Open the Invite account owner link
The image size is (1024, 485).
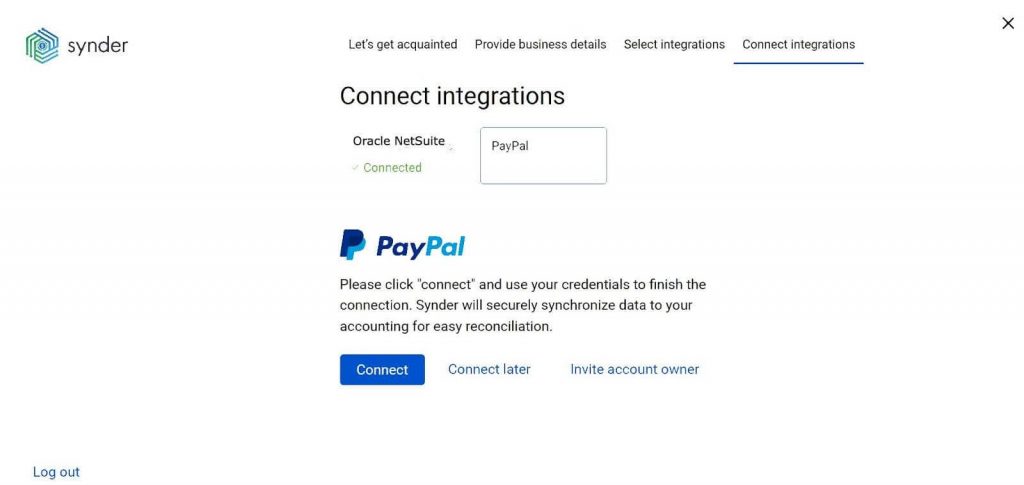coord(634,370)
